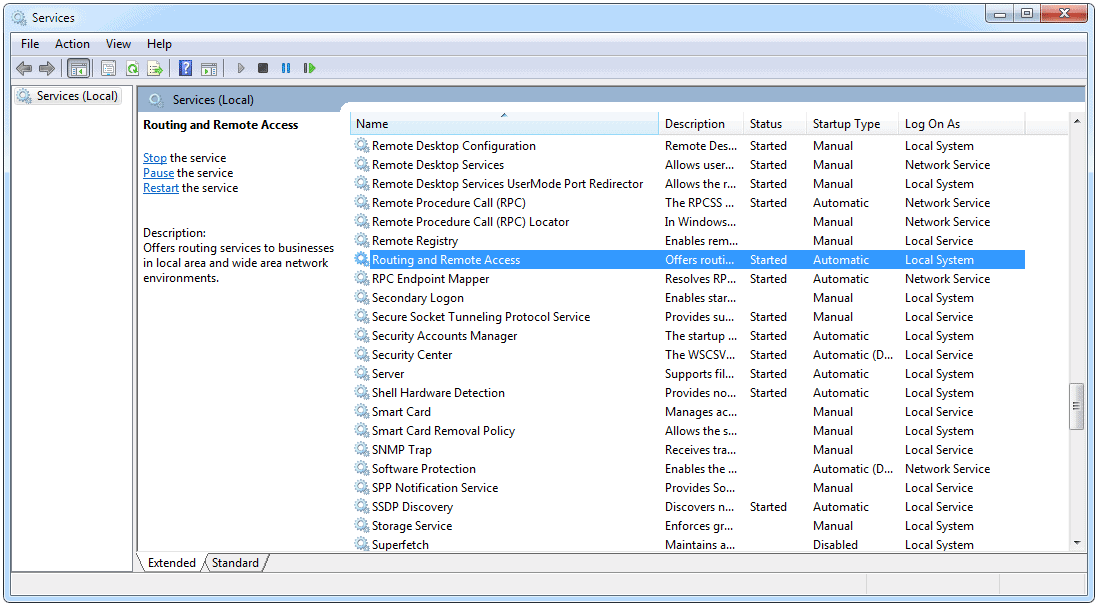Click the Start Service play icon
The width and height of the screenshot is (1097, 606).
241,68
